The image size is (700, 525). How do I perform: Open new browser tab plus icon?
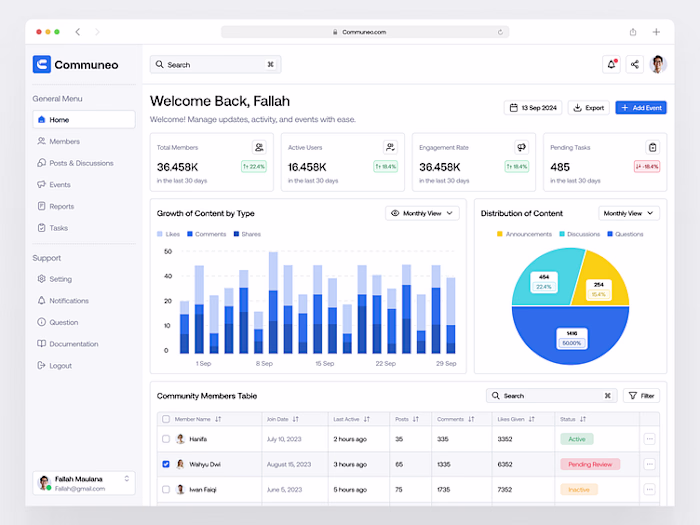[656, 32]
